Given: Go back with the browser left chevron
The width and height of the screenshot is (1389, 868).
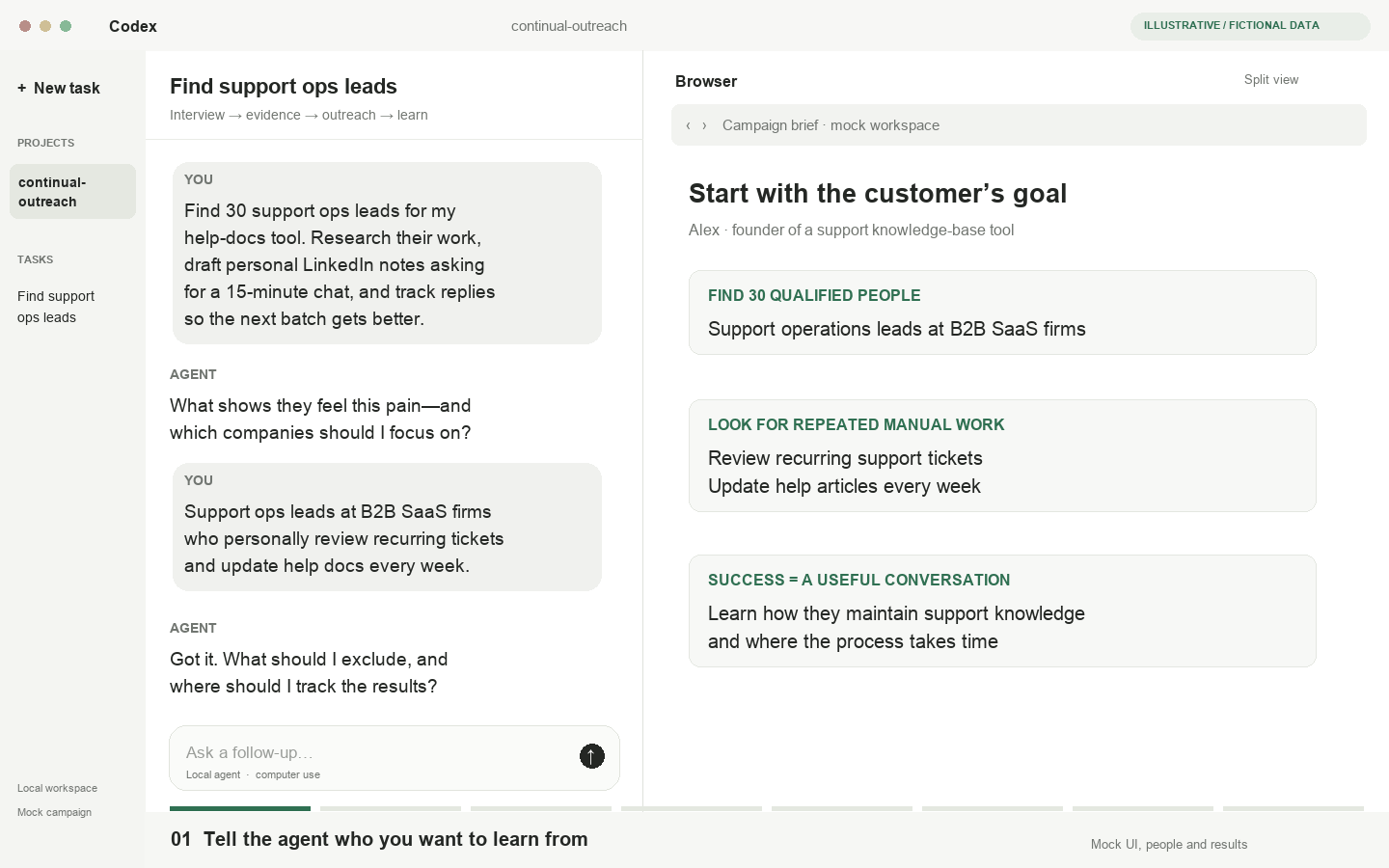Looking at the screenshot, I should (x=688, y=125).
